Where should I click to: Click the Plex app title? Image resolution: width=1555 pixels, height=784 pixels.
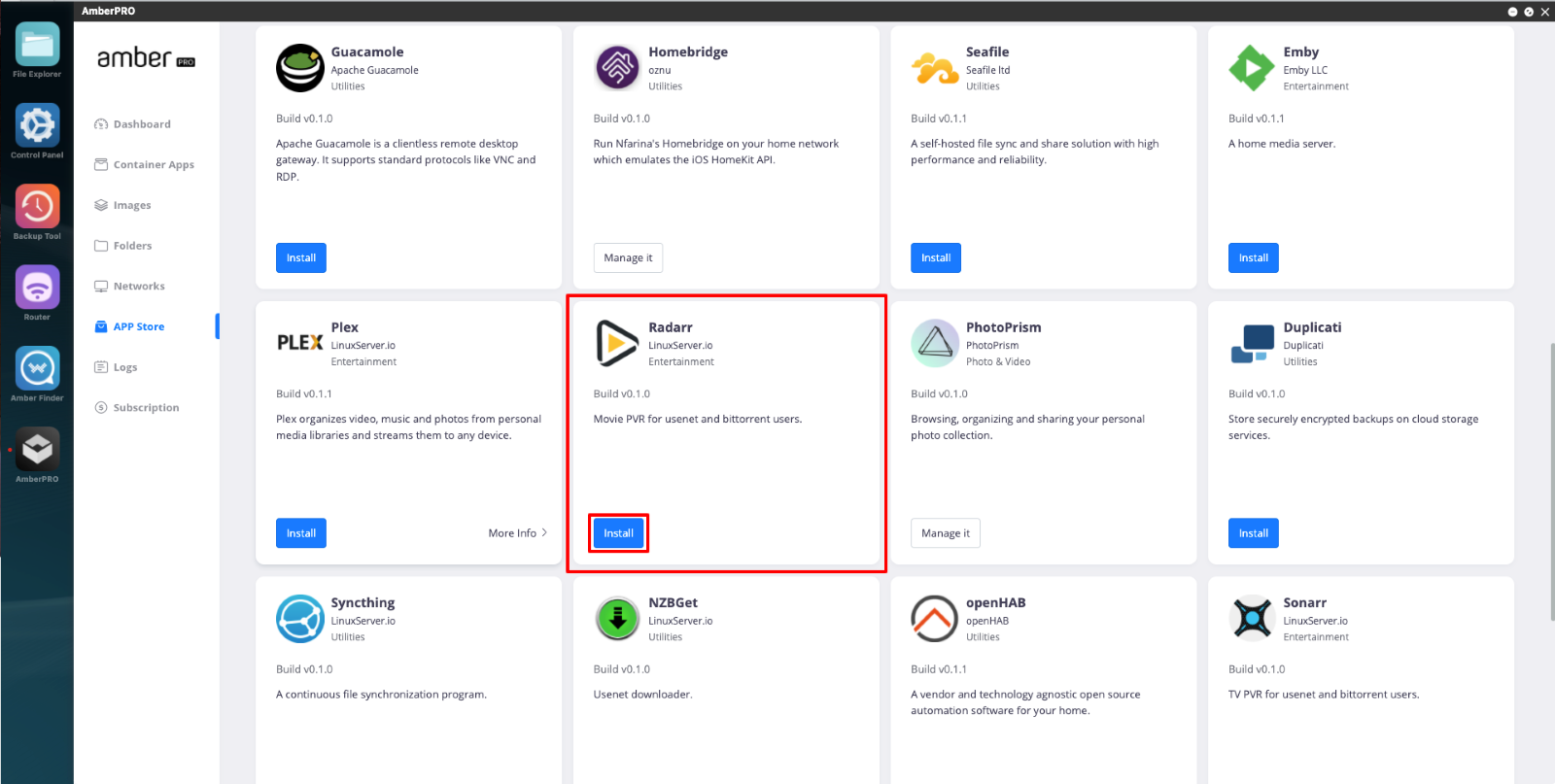[x=345, y=327]
